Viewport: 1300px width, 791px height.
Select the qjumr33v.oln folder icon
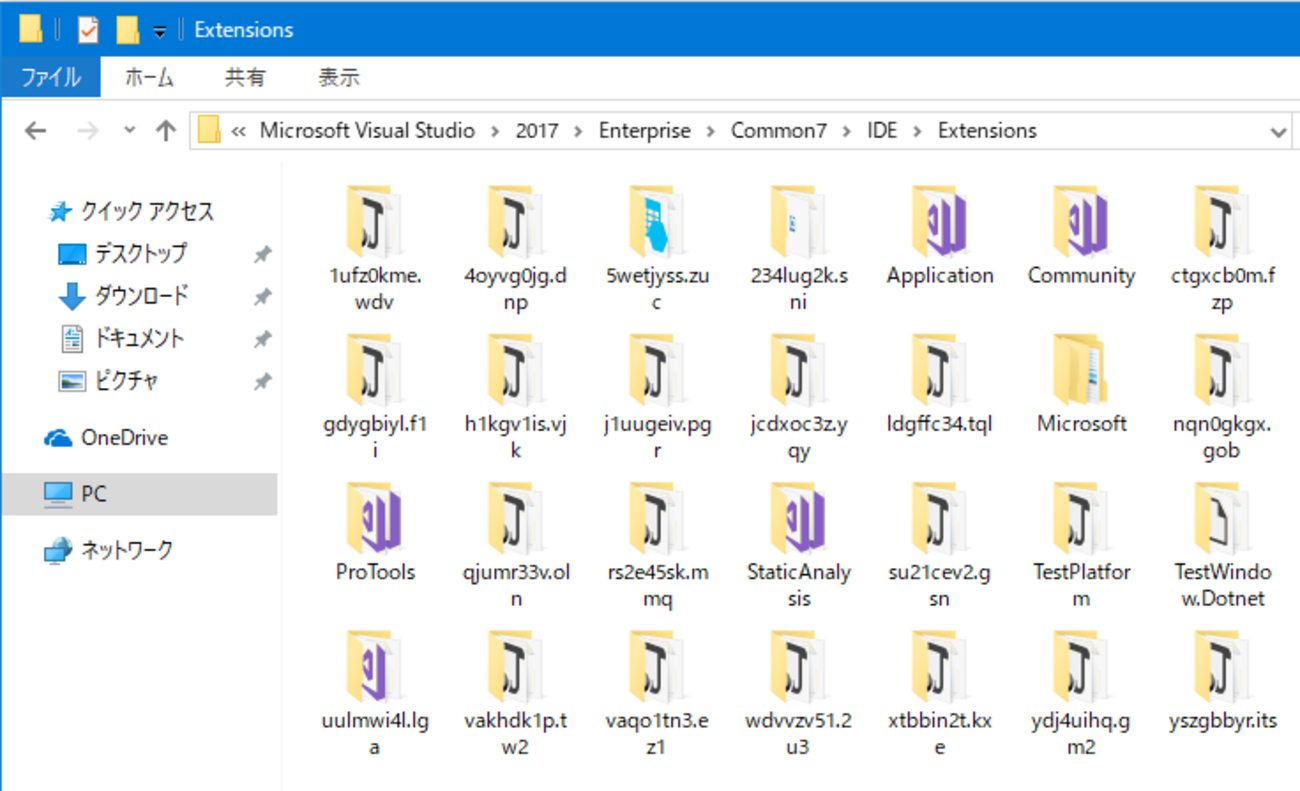coord(515,517)
